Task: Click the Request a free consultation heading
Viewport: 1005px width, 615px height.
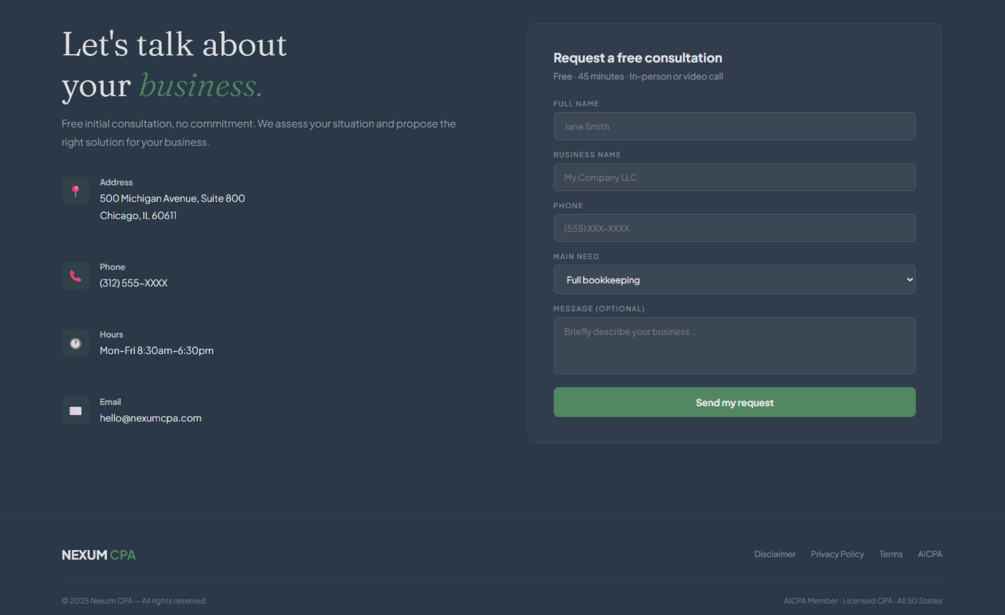Action: [638, 58]
